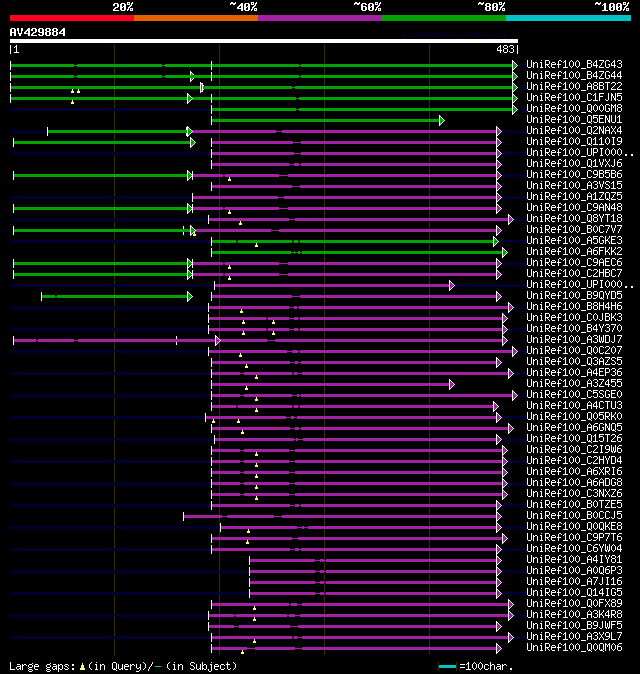Select the UniRef100_B9JWF5 label

tap(574, 625)
